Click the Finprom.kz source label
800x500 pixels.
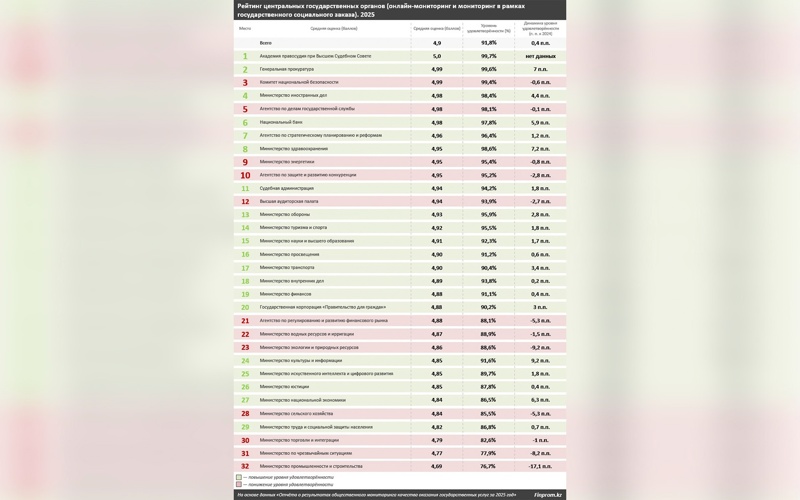pos(547,494)
